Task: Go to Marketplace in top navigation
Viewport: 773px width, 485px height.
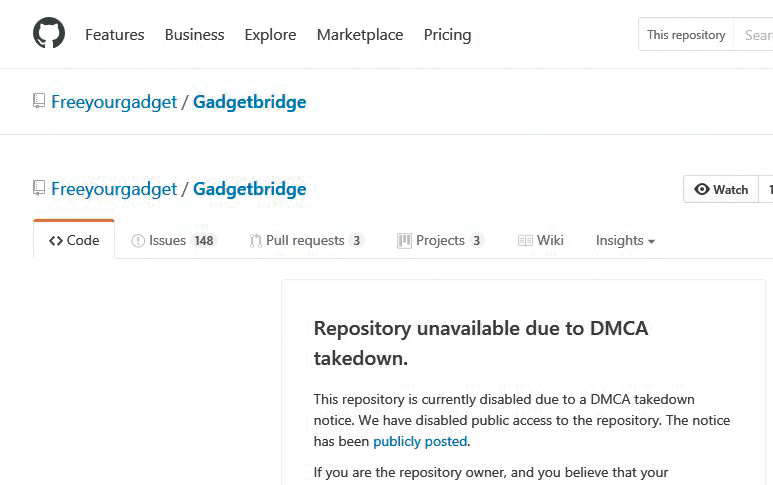Action: [360, 35]
